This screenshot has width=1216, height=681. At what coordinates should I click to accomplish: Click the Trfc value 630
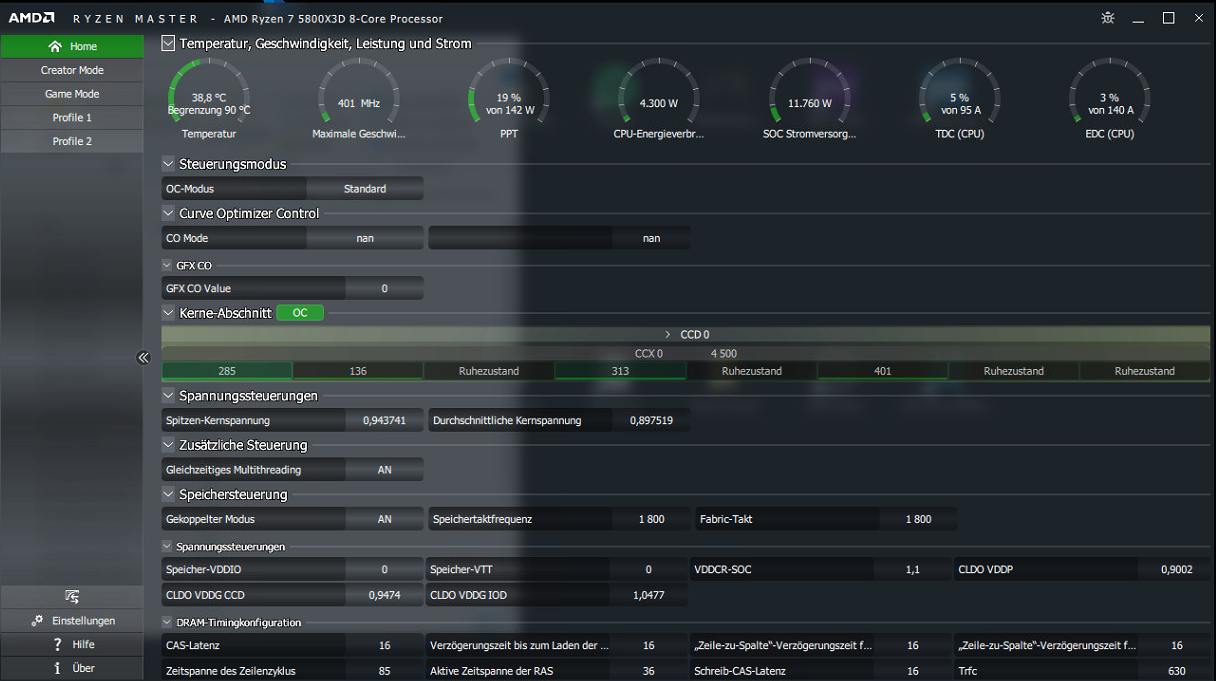(1176, 671)
